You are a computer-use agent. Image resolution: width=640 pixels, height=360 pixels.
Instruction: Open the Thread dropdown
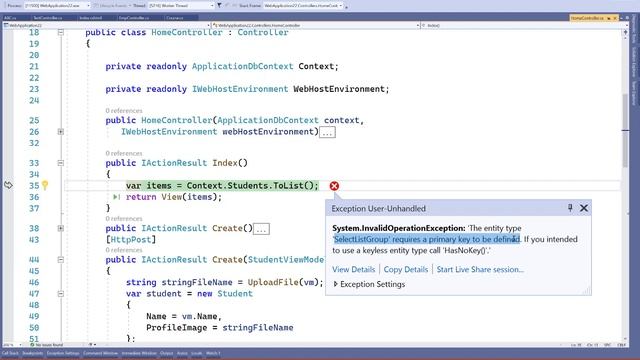[x=181, y=6]
